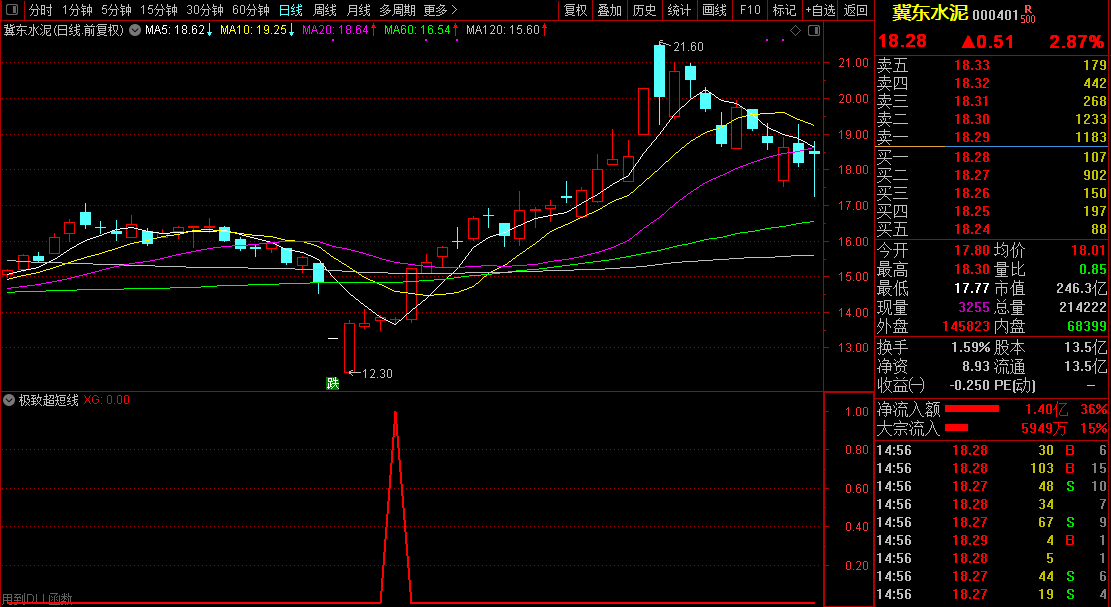Click the 叠加 overlay button
This screenshot has height=607, width=1111.
click(609, 10)
